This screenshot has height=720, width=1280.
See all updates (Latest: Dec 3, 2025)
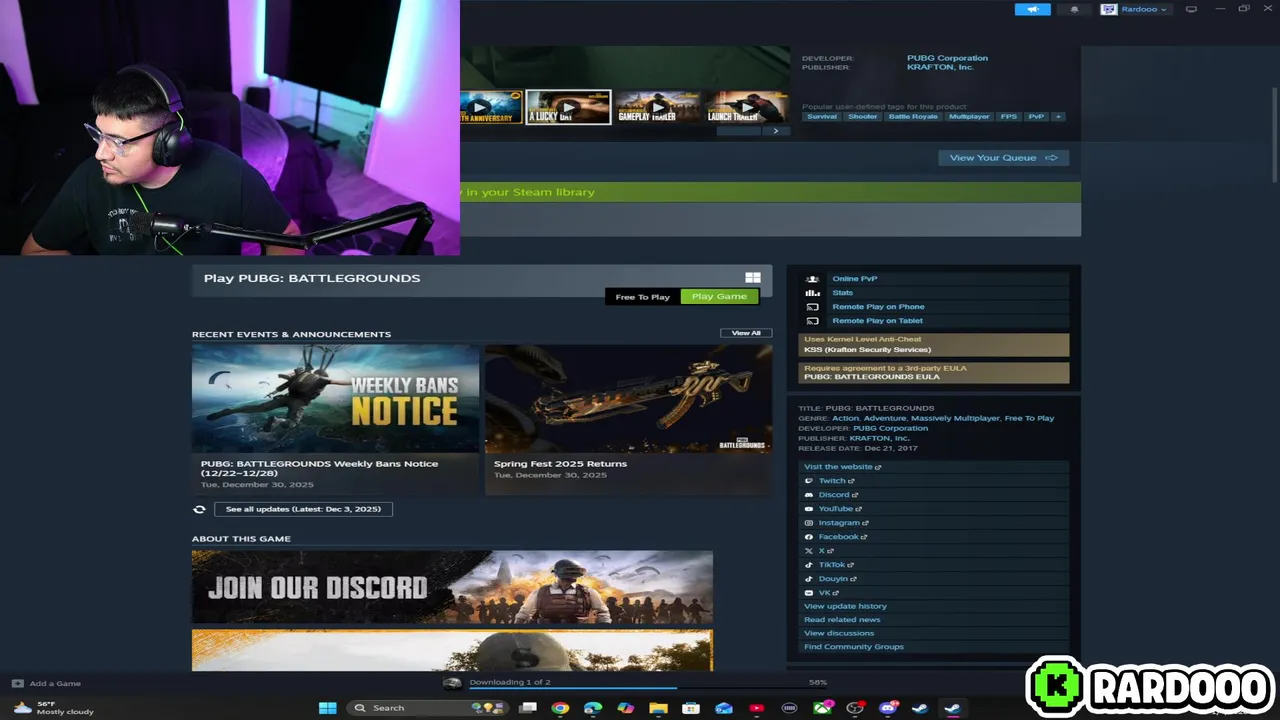coord(303,509)
